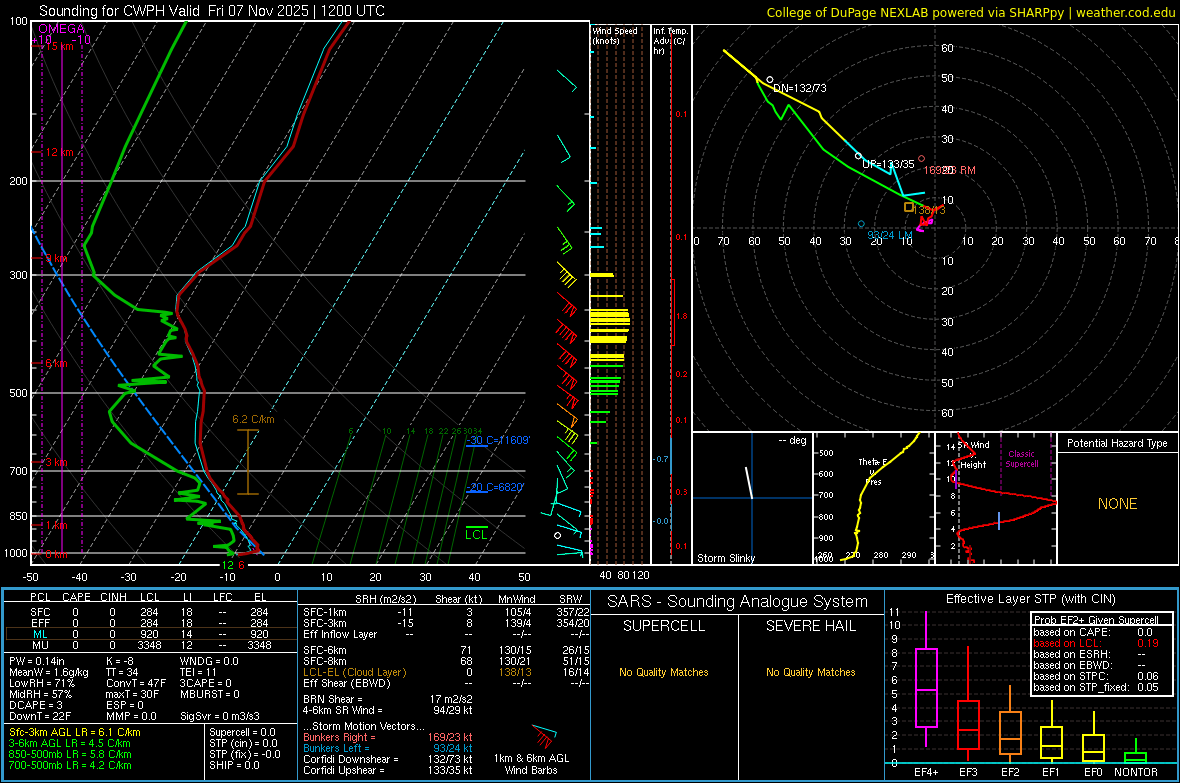Click the 'Potential Hazard Type' heading
Screen dimensions: 1180x783
coord(1117,443)
